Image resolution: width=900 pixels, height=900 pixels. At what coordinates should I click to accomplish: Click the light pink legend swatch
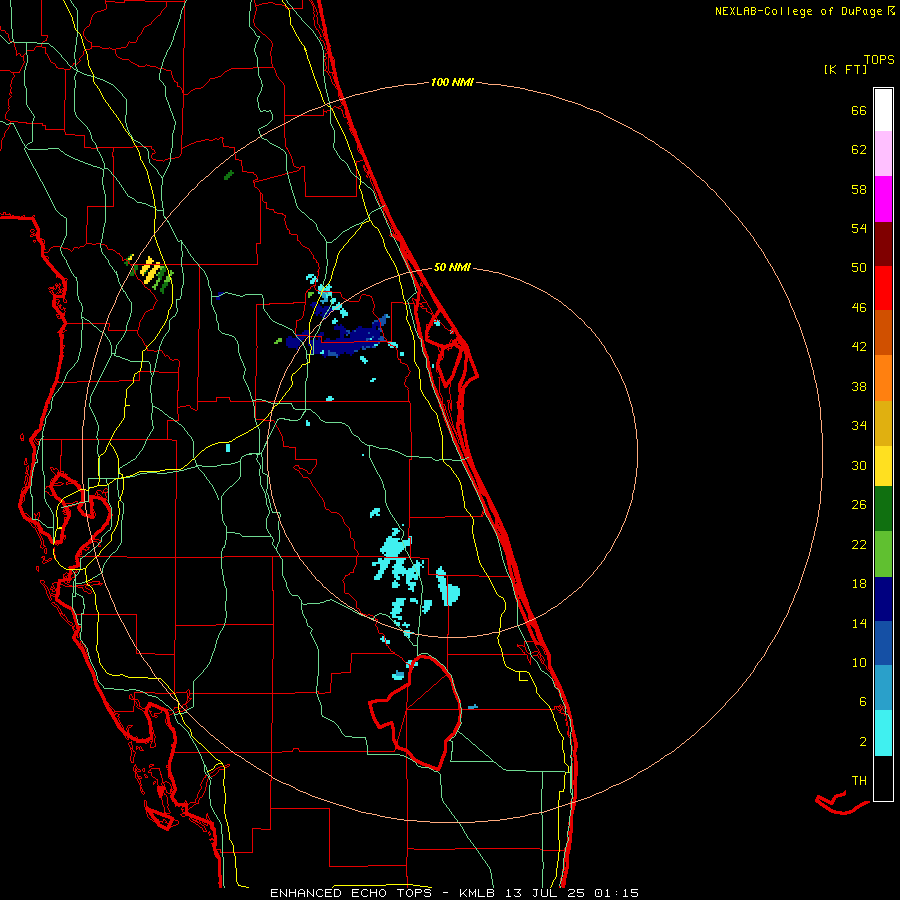click(883, 153)
